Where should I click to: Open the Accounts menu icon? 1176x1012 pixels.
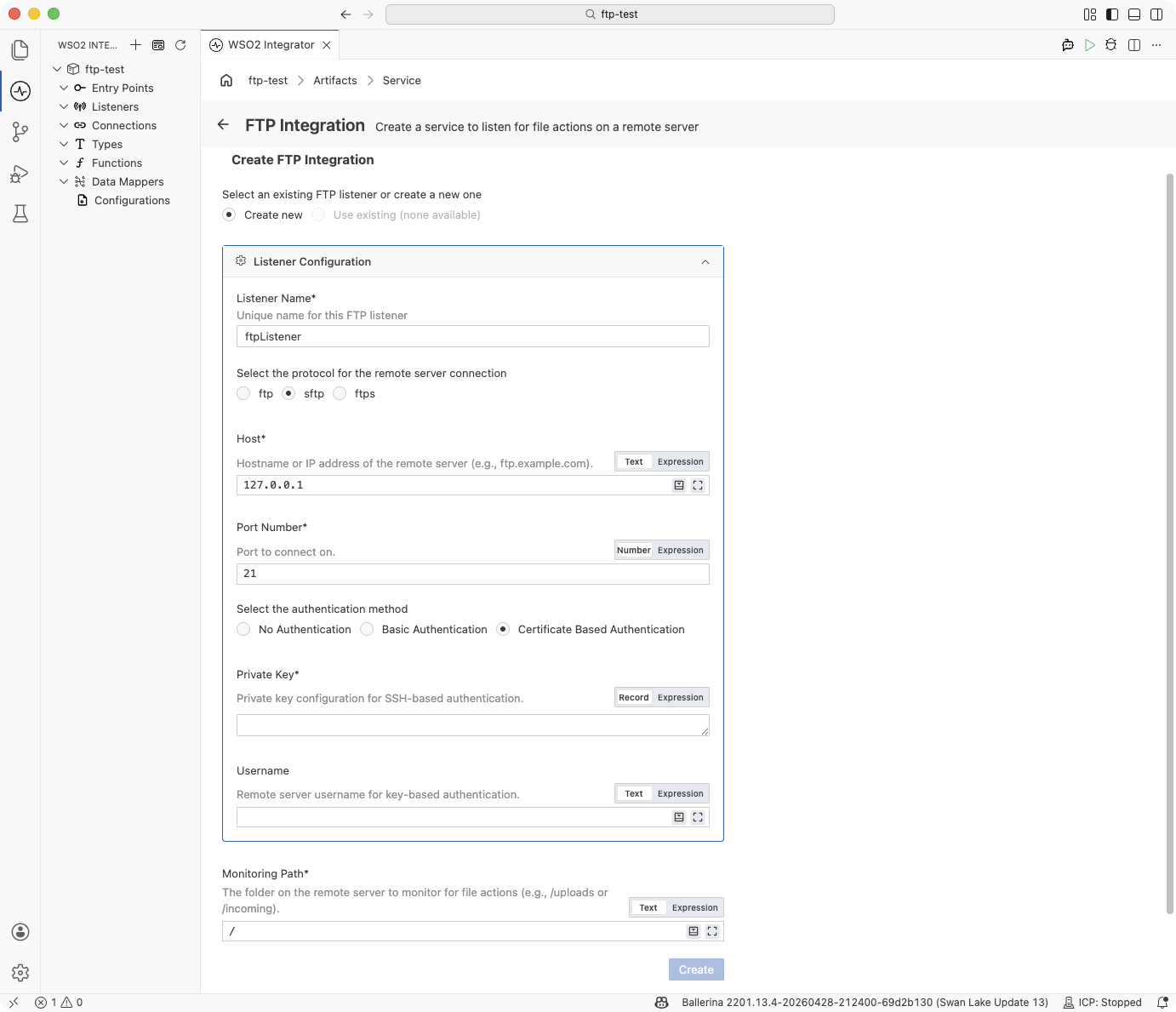(x=20, y=932)
